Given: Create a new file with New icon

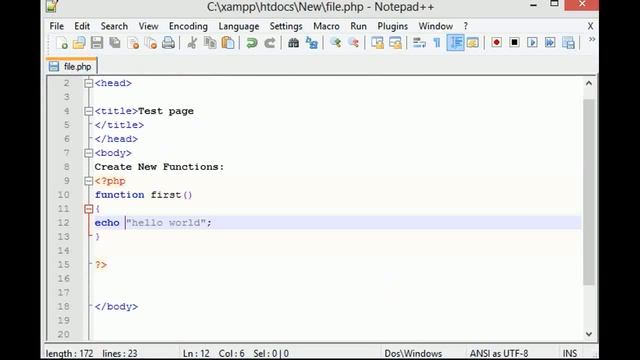Looking at the screenshot, I should click(62, 43).
